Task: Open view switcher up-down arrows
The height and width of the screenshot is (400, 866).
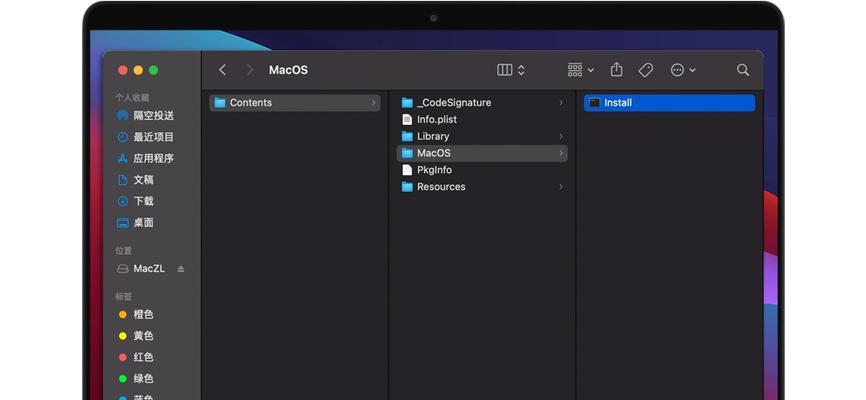Action: coord(521,70)
